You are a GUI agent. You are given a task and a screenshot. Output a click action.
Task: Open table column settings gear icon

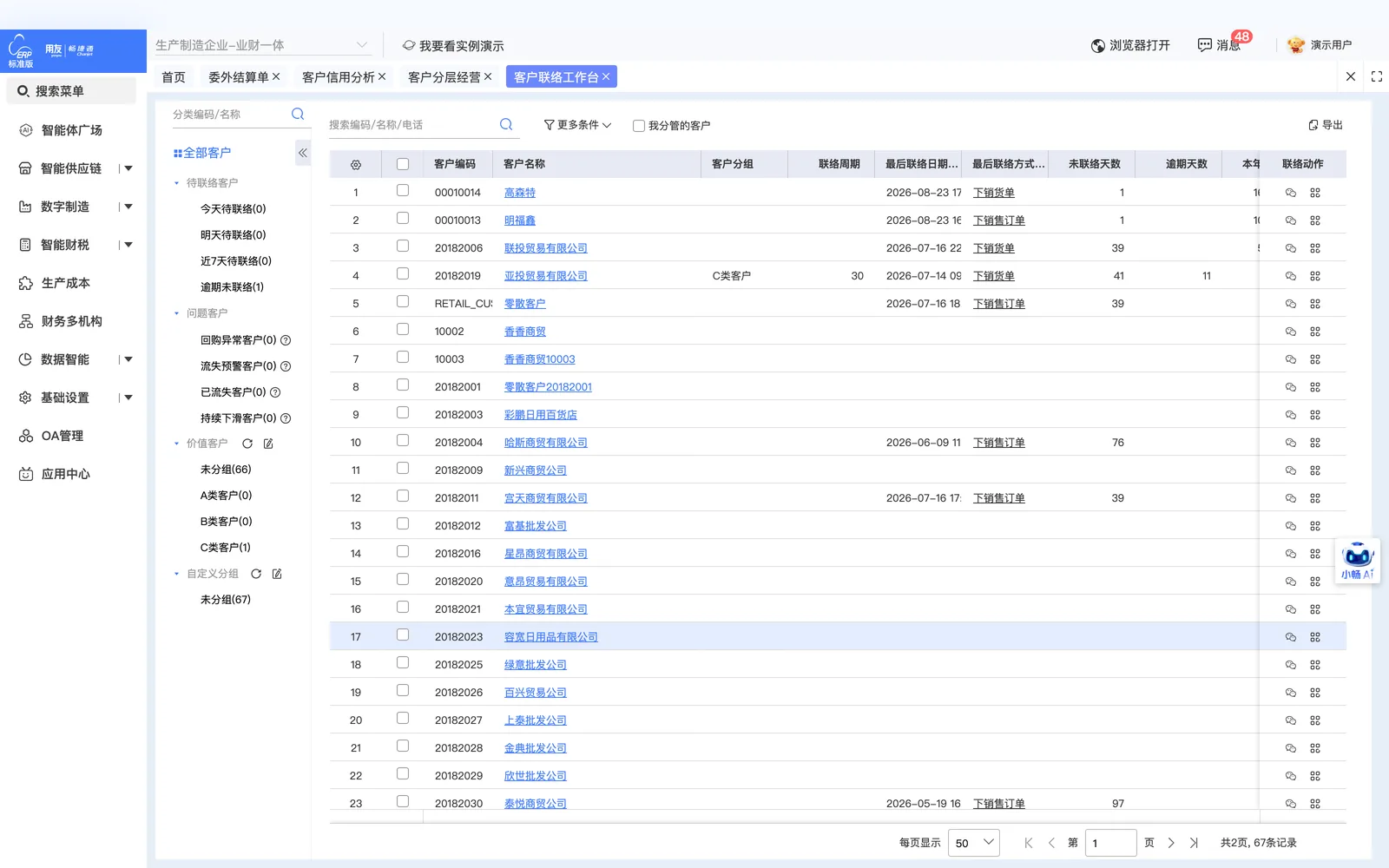[355, 164]
